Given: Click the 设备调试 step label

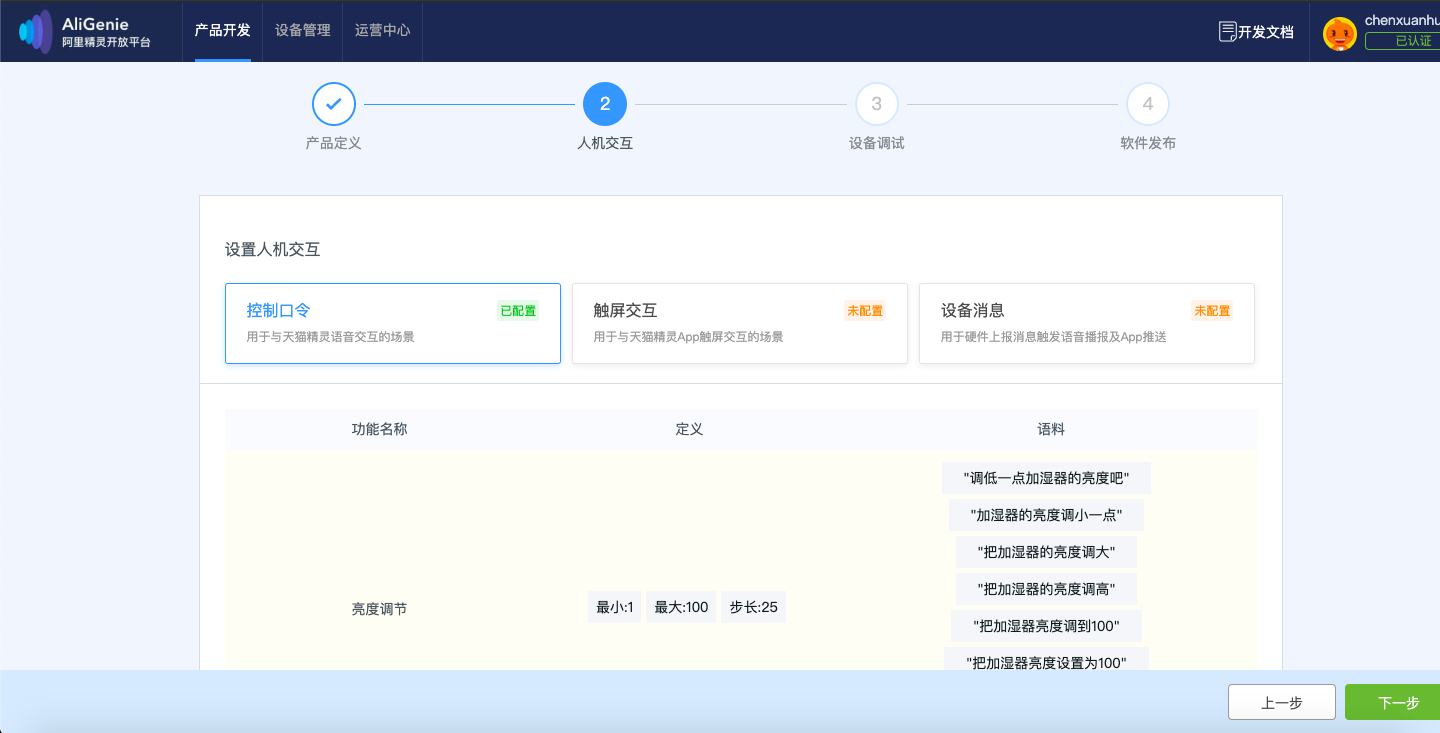Looking at the screenshot, I should (x=877, y=143).
